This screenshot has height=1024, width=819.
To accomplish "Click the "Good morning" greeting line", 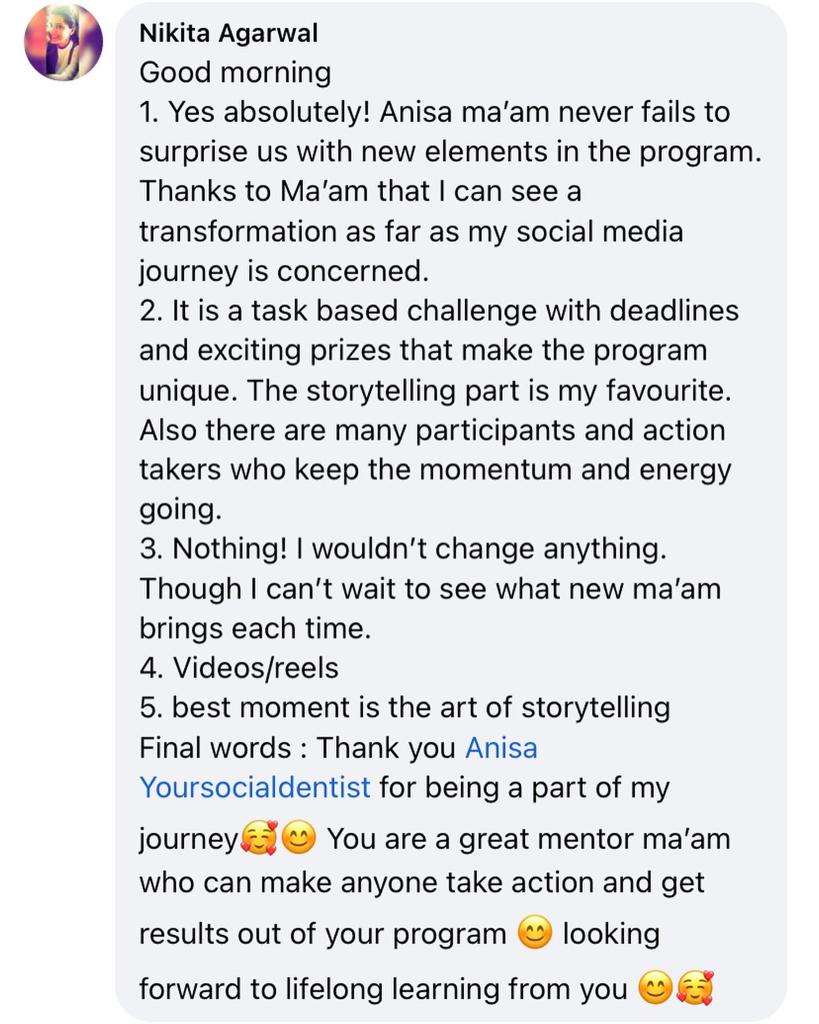I will coord(234,73).
